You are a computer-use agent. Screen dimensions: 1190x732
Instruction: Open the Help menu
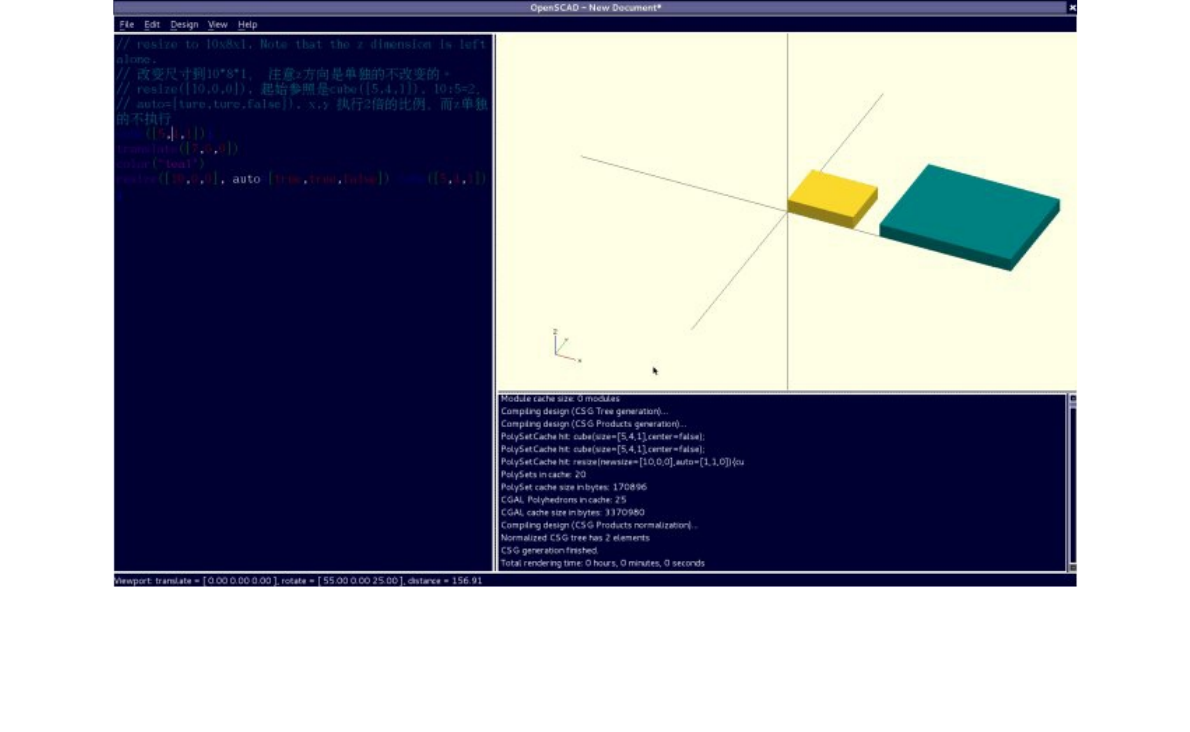[247, 24]
